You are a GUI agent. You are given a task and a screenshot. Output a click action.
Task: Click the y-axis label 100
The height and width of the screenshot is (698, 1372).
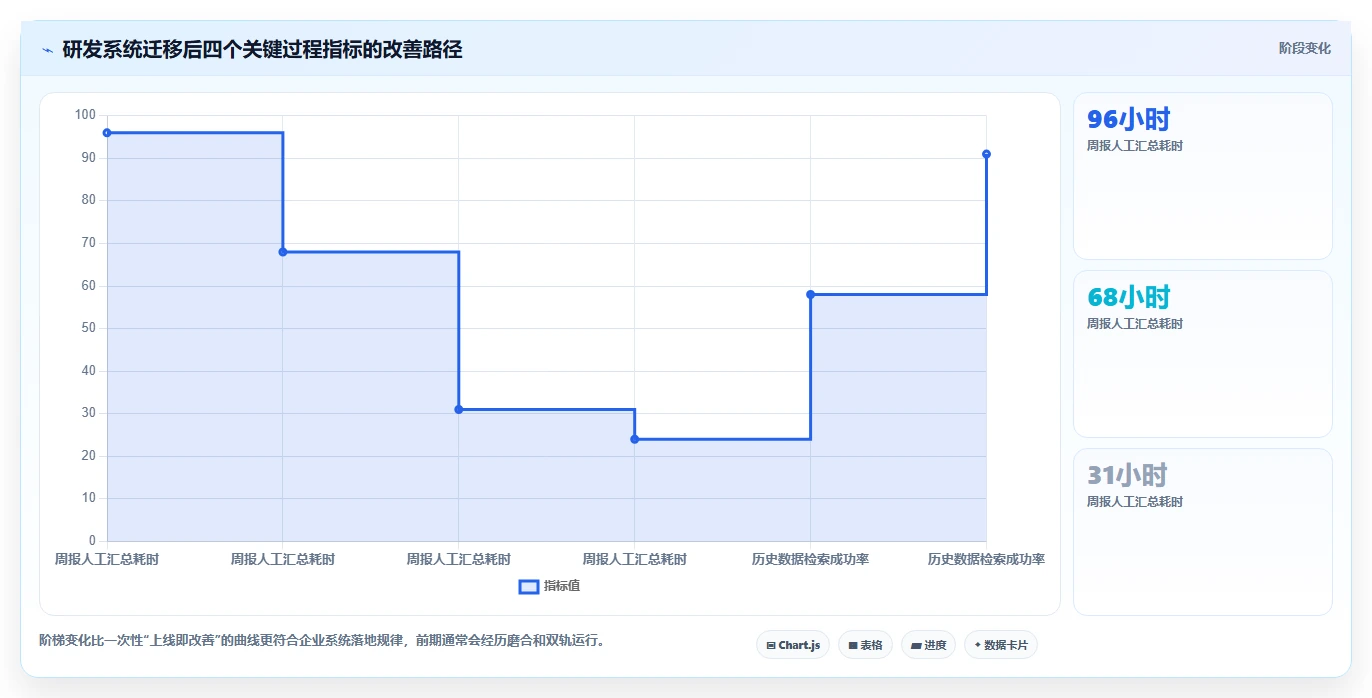[x=85, y=115]
